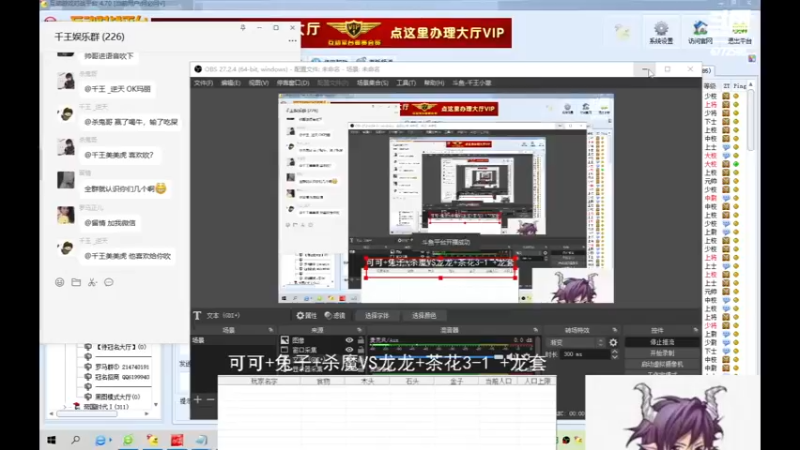This screenshot has height=450, width=800.
Task: Click the OBS preview canvas thumbnail
Action: (x=446, y=198)
